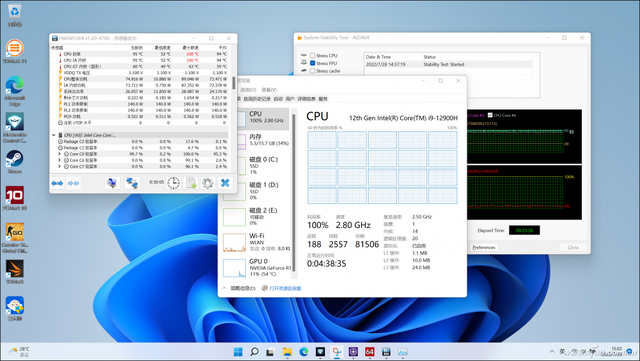The width and height of the screenshot is (640, 361).
Task: Expand Core C7 residency row in HWiNFO
Action: (60, 167)
